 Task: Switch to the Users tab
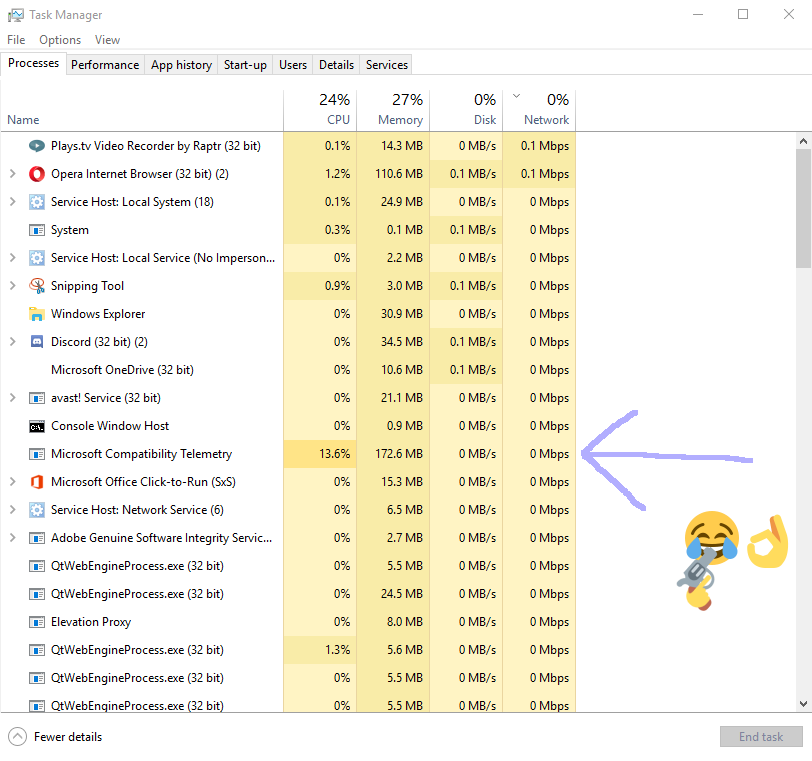[293, 65]
